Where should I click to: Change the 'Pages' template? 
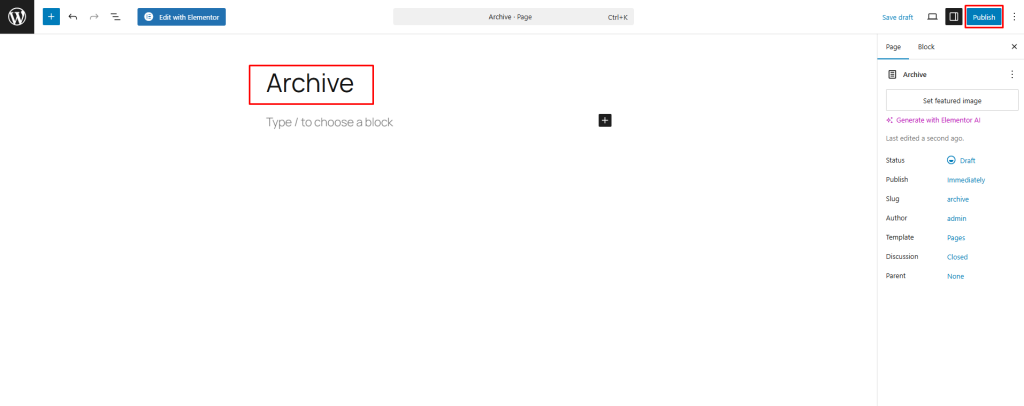tap(956, 238)
